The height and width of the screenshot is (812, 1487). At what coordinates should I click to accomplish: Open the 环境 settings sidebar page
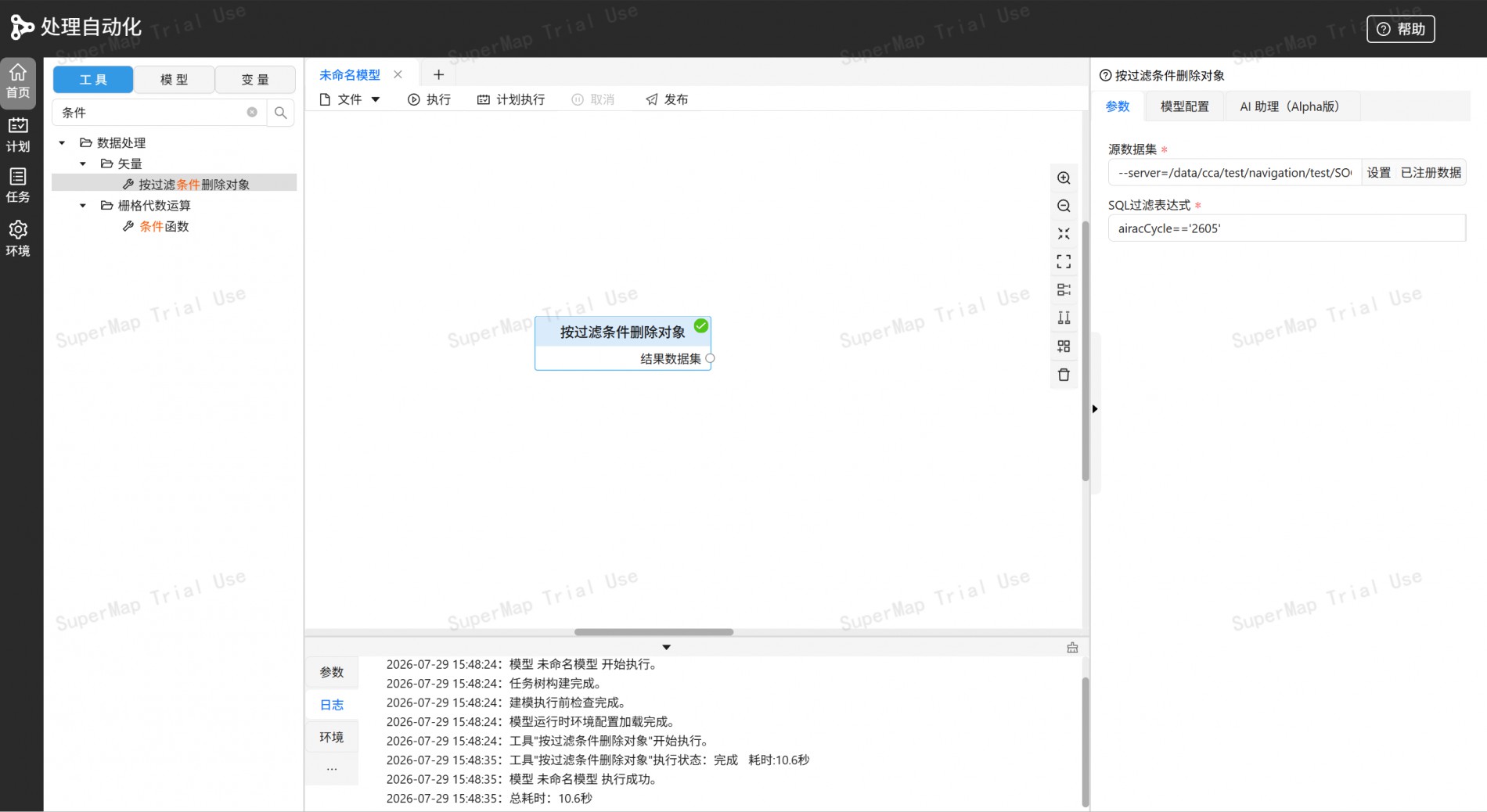[18, 239]
